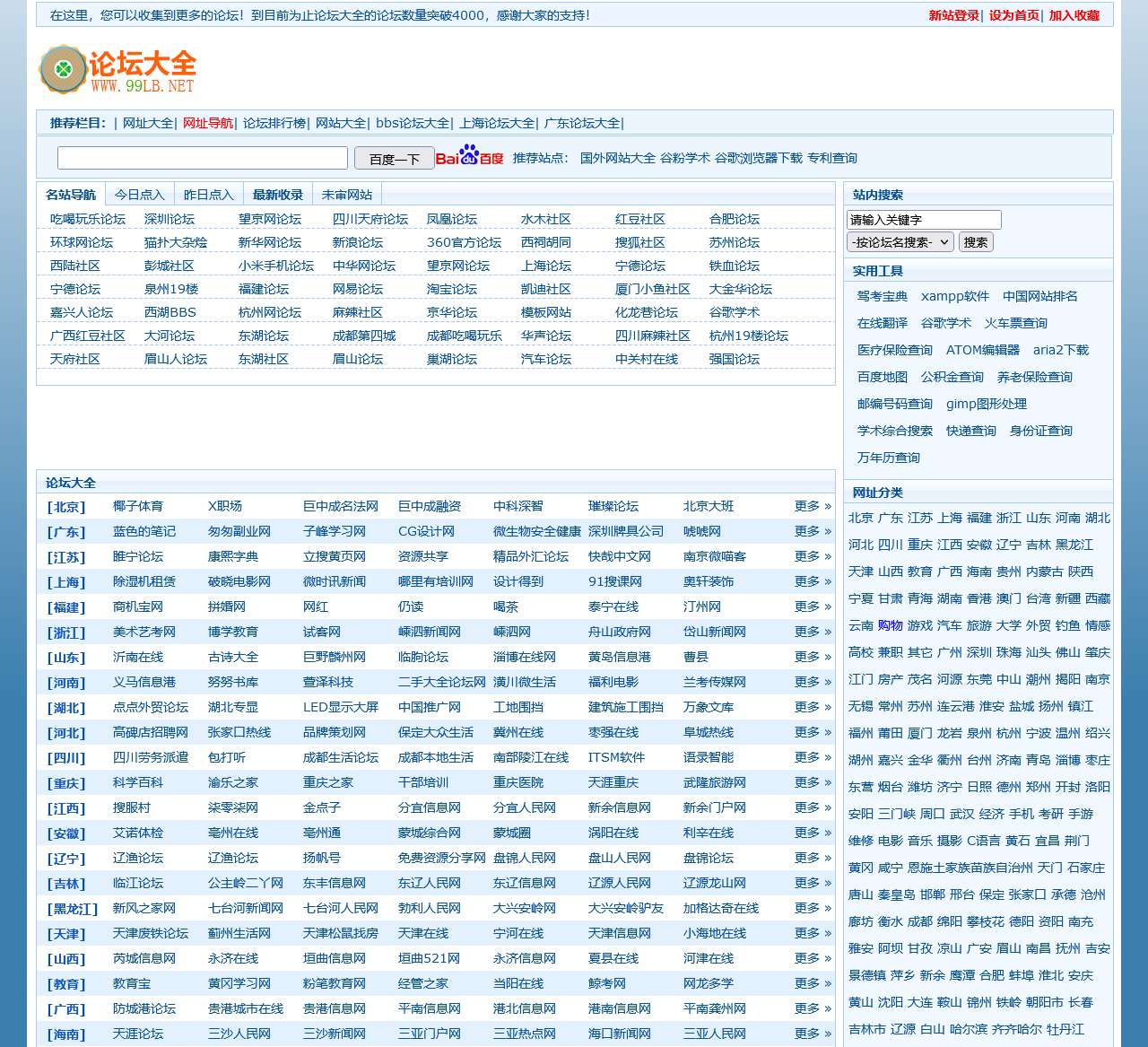This screenshot has height=1047, width=1148.
Task: Click the 百度一下 search button
Action: point(394,159)
